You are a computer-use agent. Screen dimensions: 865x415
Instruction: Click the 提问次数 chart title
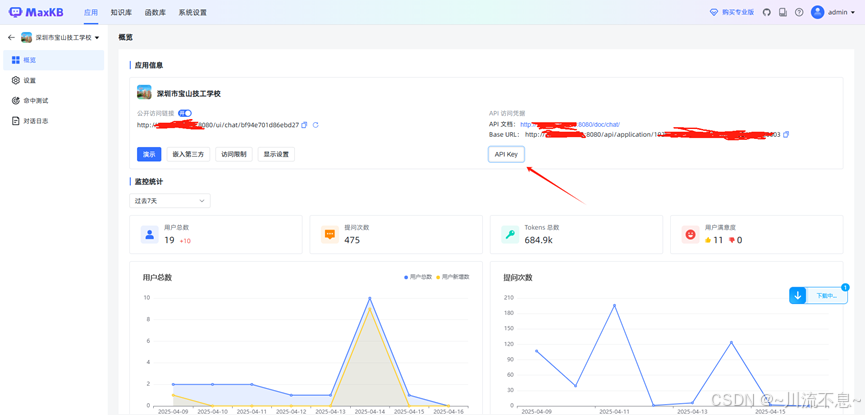[518, 278]
